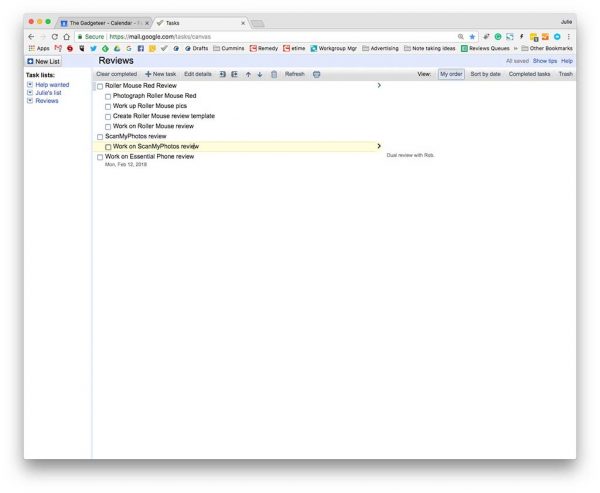The height and width of the screenshot is (493, 600).
Task: Click the lightning bolt extension icon
Action: 521,37
